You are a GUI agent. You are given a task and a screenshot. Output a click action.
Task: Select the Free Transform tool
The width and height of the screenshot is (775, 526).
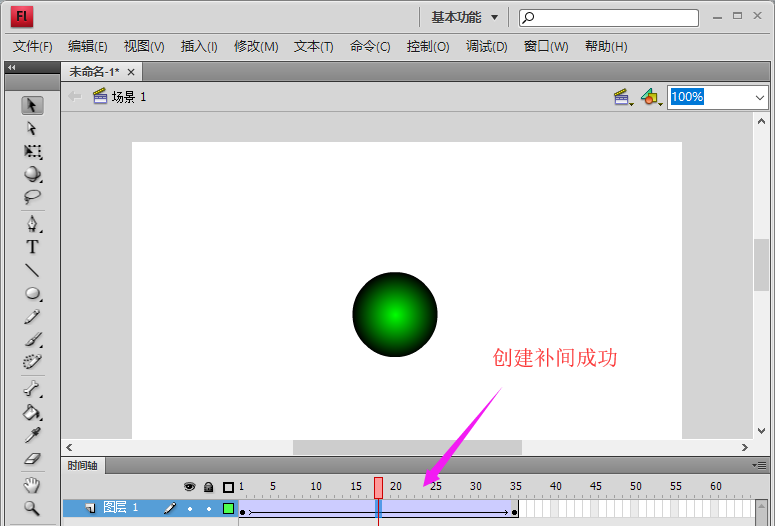[x=33, y=151]
